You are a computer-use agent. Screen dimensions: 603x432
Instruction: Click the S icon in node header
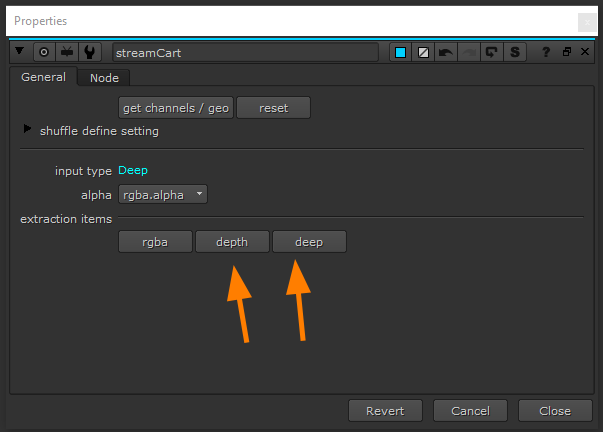point(515,52)
